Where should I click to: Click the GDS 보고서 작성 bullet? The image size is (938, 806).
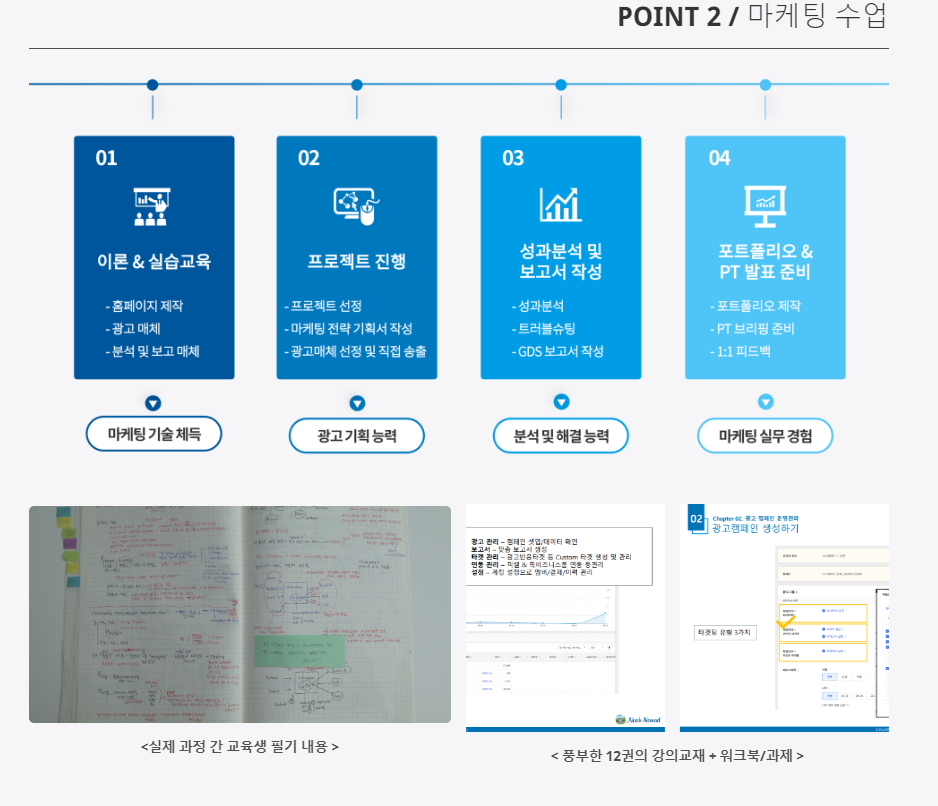(x=558, y=351)
